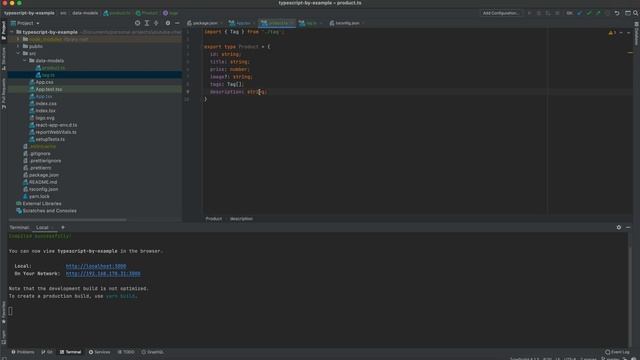
Task: Open react-app-env.d.ts in project tree
Action: [53, 125]
